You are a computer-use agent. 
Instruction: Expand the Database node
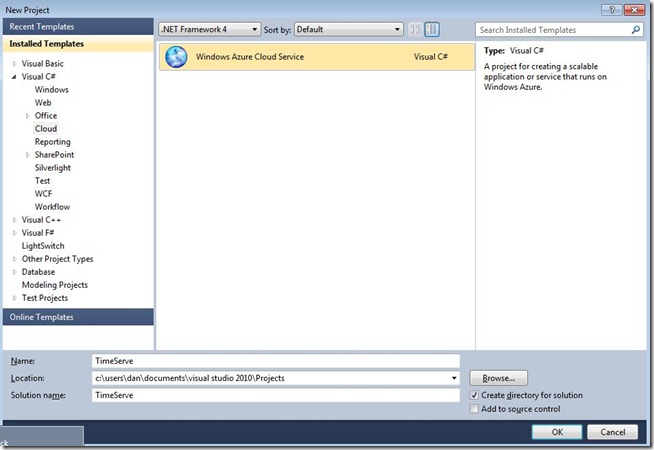coord(15,272)
